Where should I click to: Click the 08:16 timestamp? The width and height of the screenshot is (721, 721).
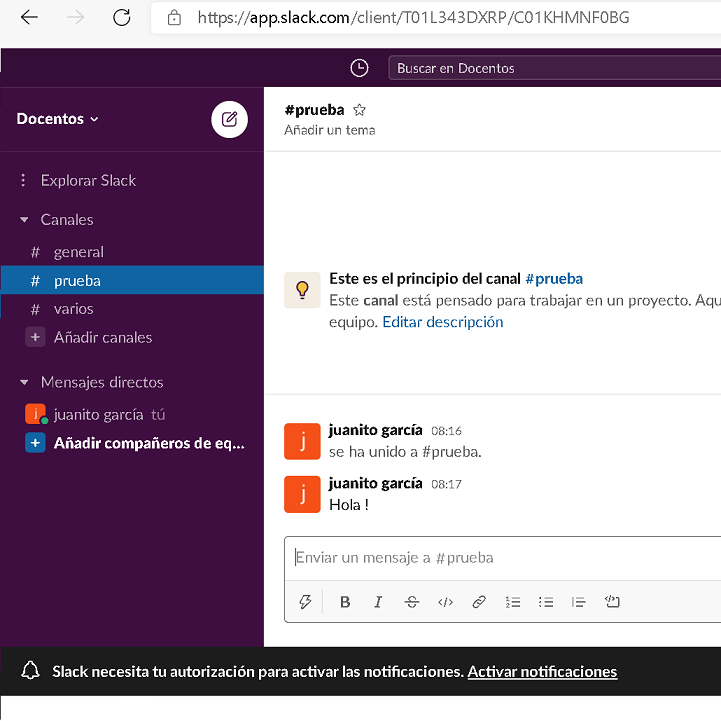(x=446, y=431)
